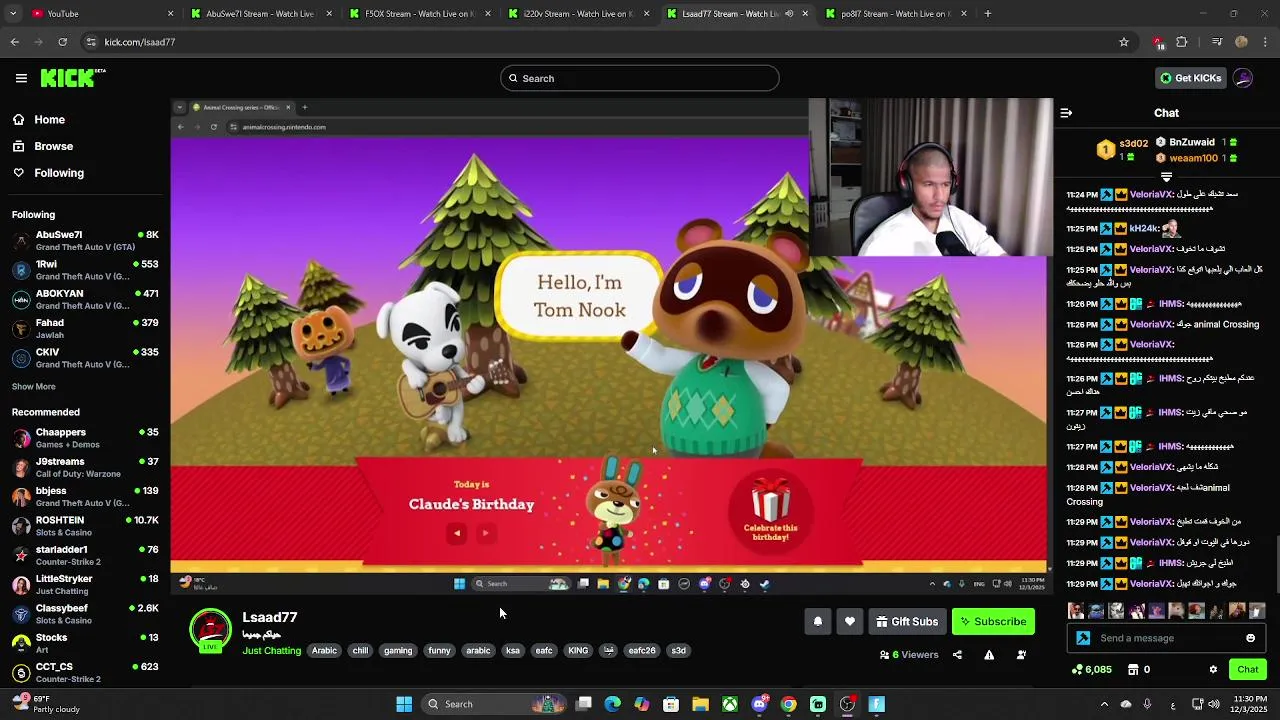Click the share stream icon
Image resolution: width=1280 pixels, height=720 pixels.
[957, 655]
